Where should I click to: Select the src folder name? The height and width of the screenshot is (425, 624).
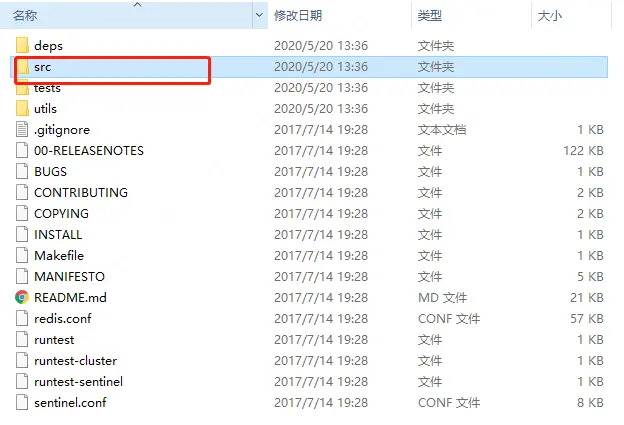[x=43, y=67]
